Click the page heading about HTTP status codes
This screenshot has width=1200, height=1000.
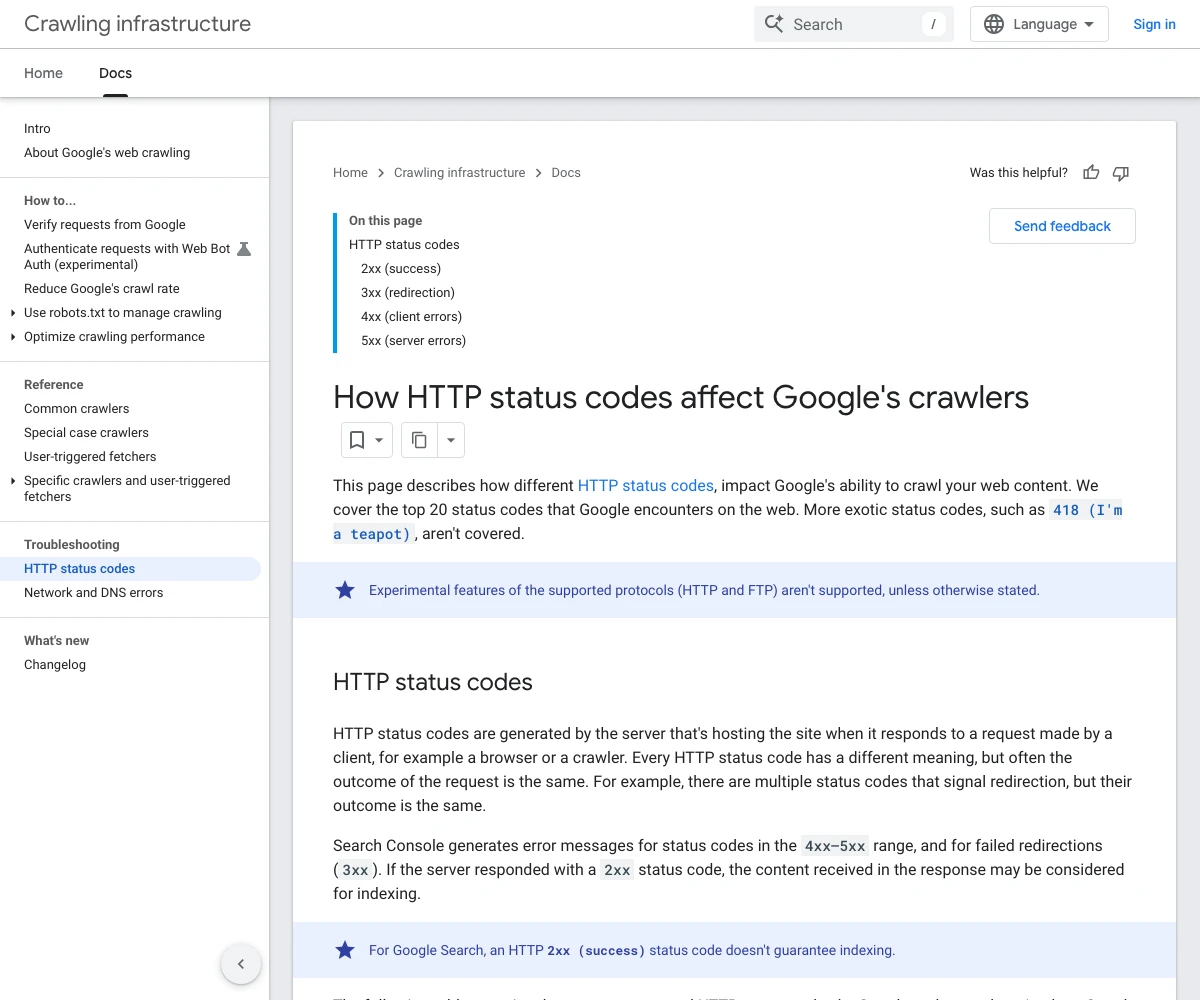[681, 397]
